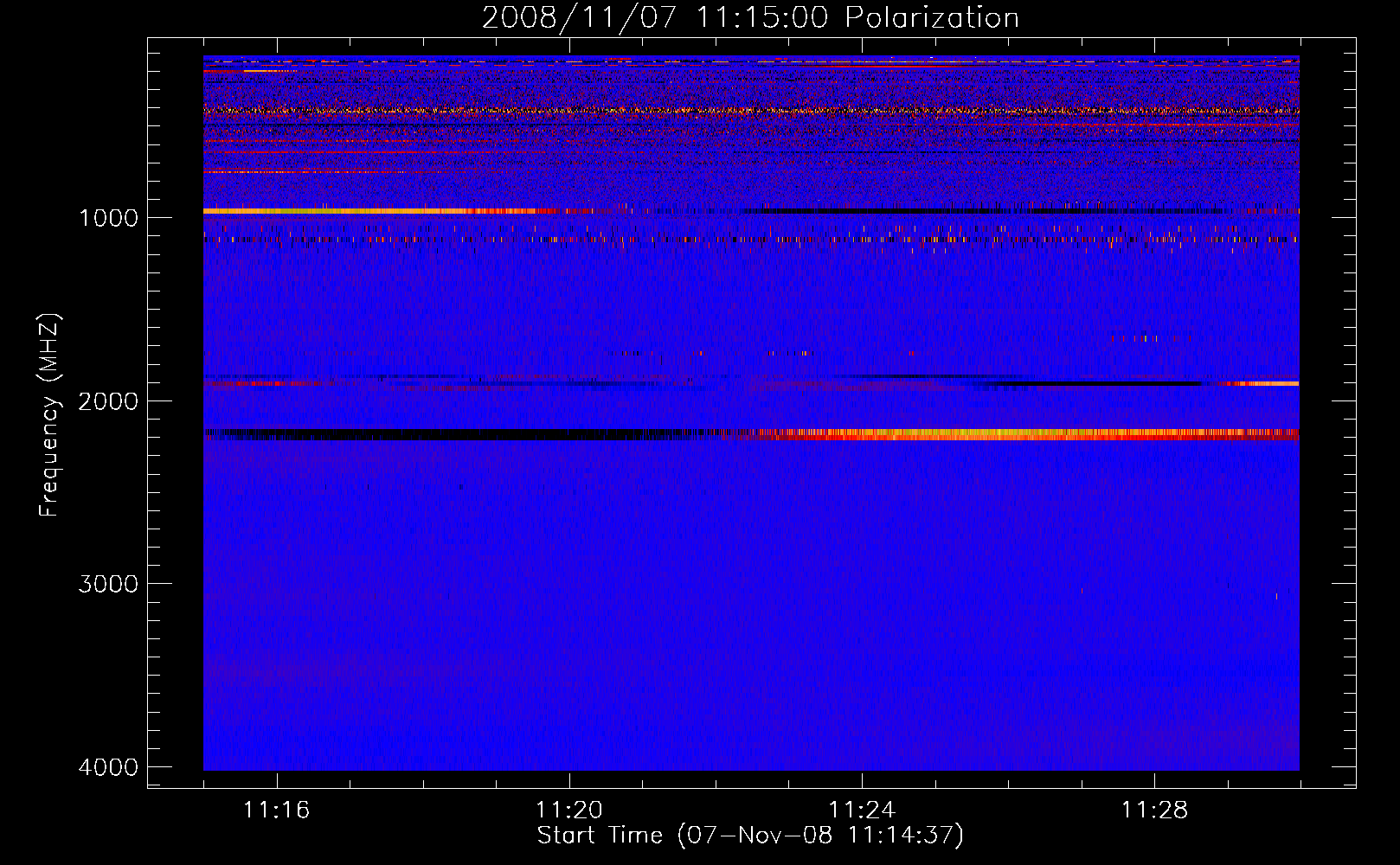Click the plot title '2008/11/07 11:15:00 Polarization'
The height and width of the screenshot is (865, 1400).
pyautogui.click(x=750, y=17)
